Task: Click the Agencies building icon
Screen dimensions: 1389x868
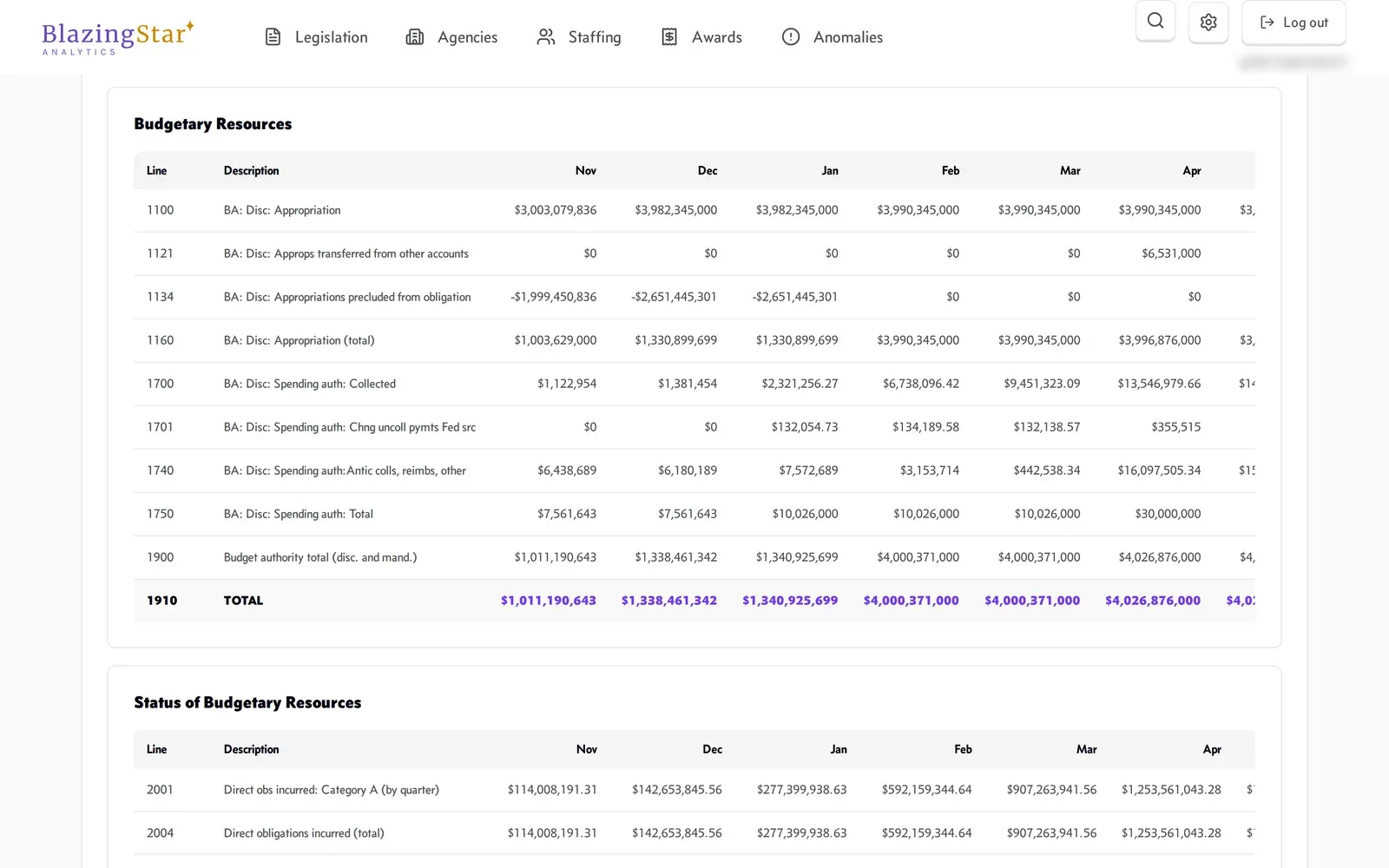Action: point(415,36)
